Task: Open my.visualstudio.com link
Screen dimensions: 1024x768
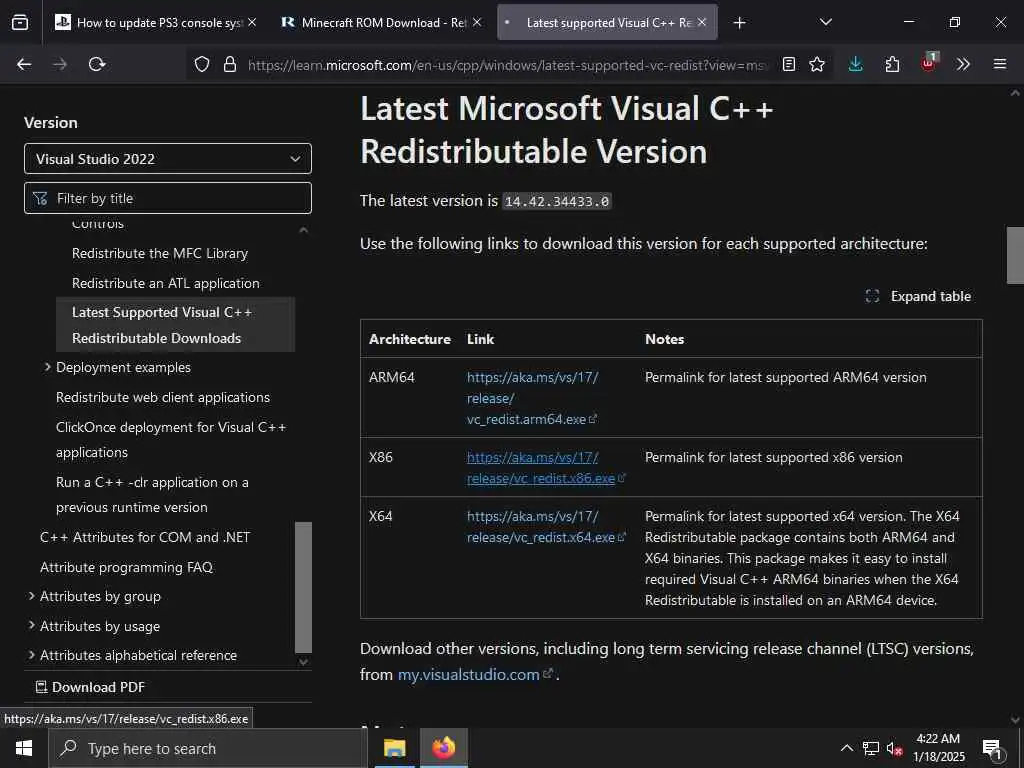Action: tap(475, 675)
